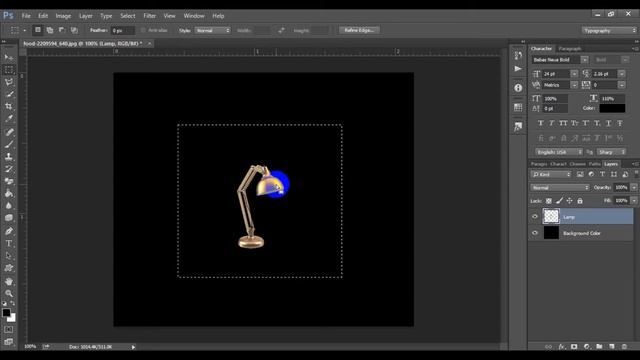Select the Clone Stamp tool
Screen dimensions: 640x360
pos(9,156)
